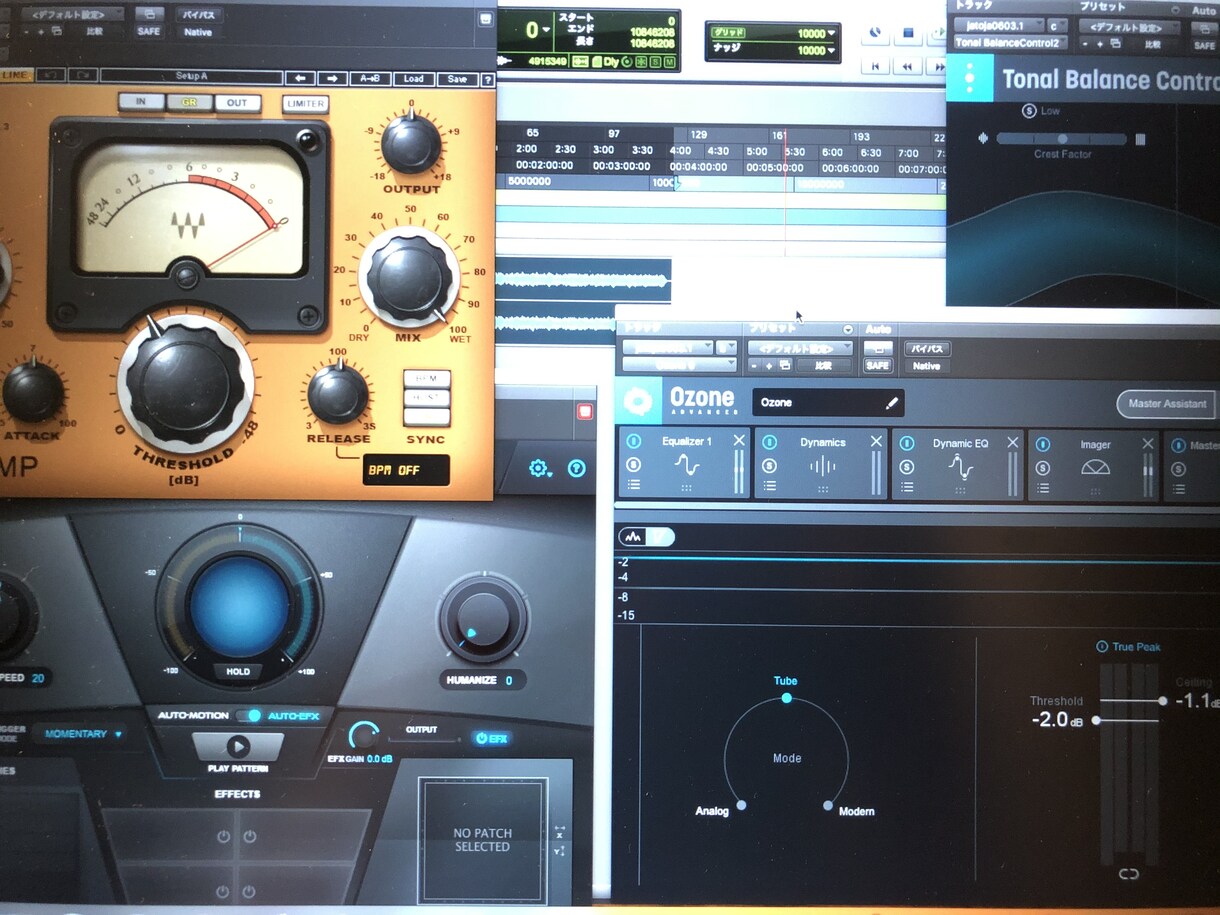Show IN meter on the compressor
Viewport: 1220px width, 915px height.
coord(142,102)
